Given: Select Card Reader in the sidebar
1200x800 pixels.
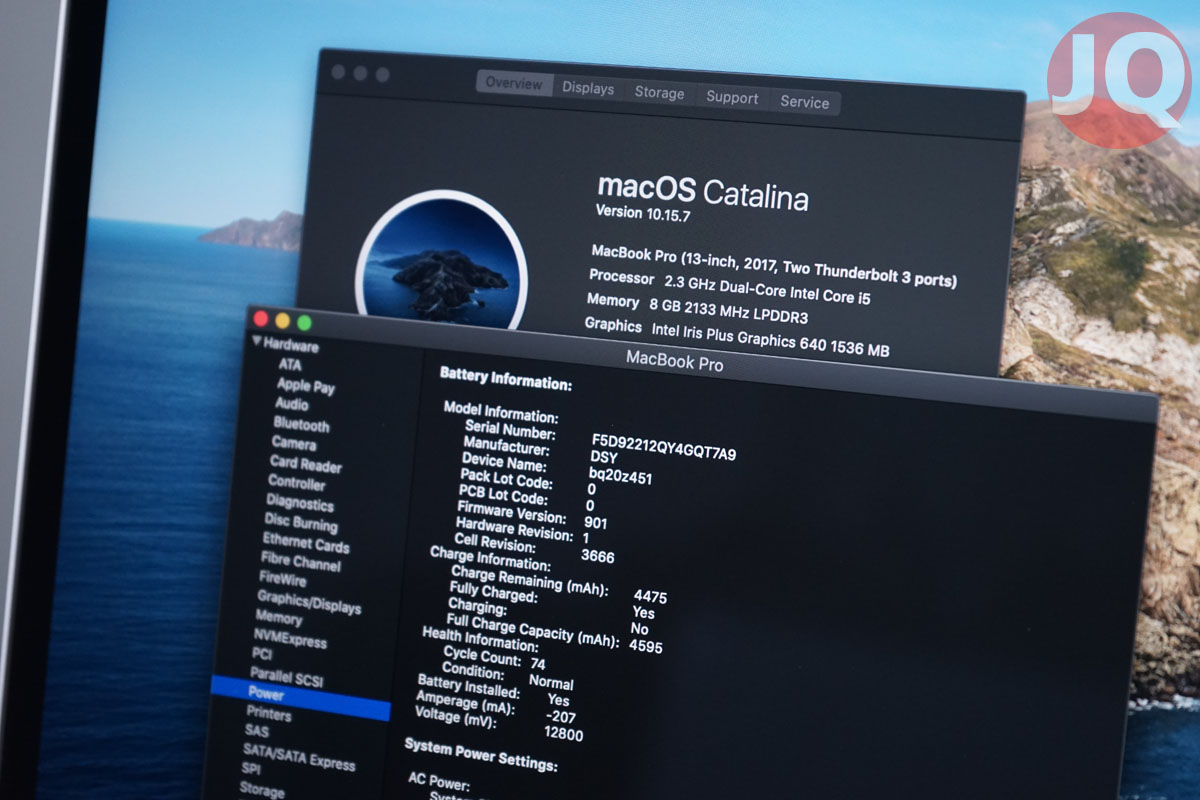Looking at the screenshot, I should pyautogui.click(x=305, y=464).
